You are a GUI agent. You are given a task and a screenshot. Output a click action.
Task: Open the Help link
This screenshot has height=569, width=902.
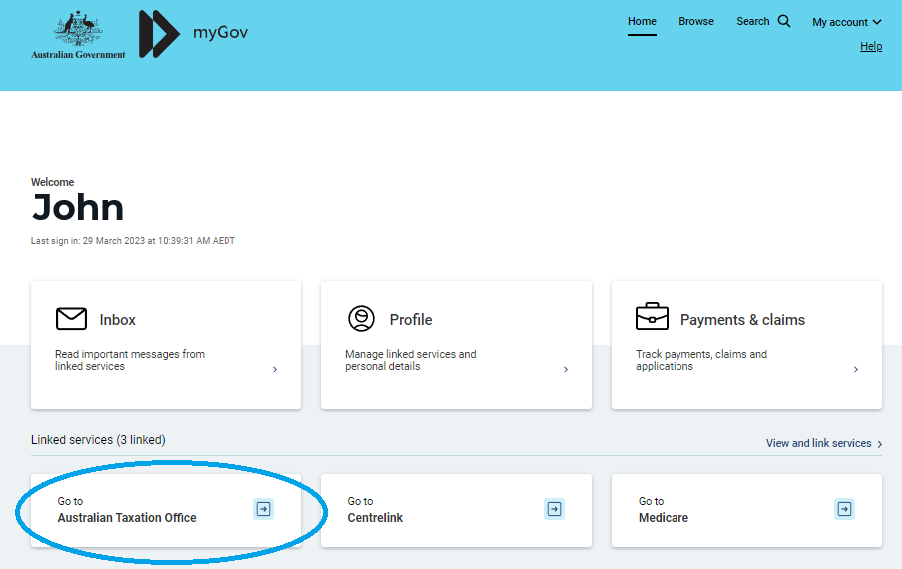[x=871, y=46]
